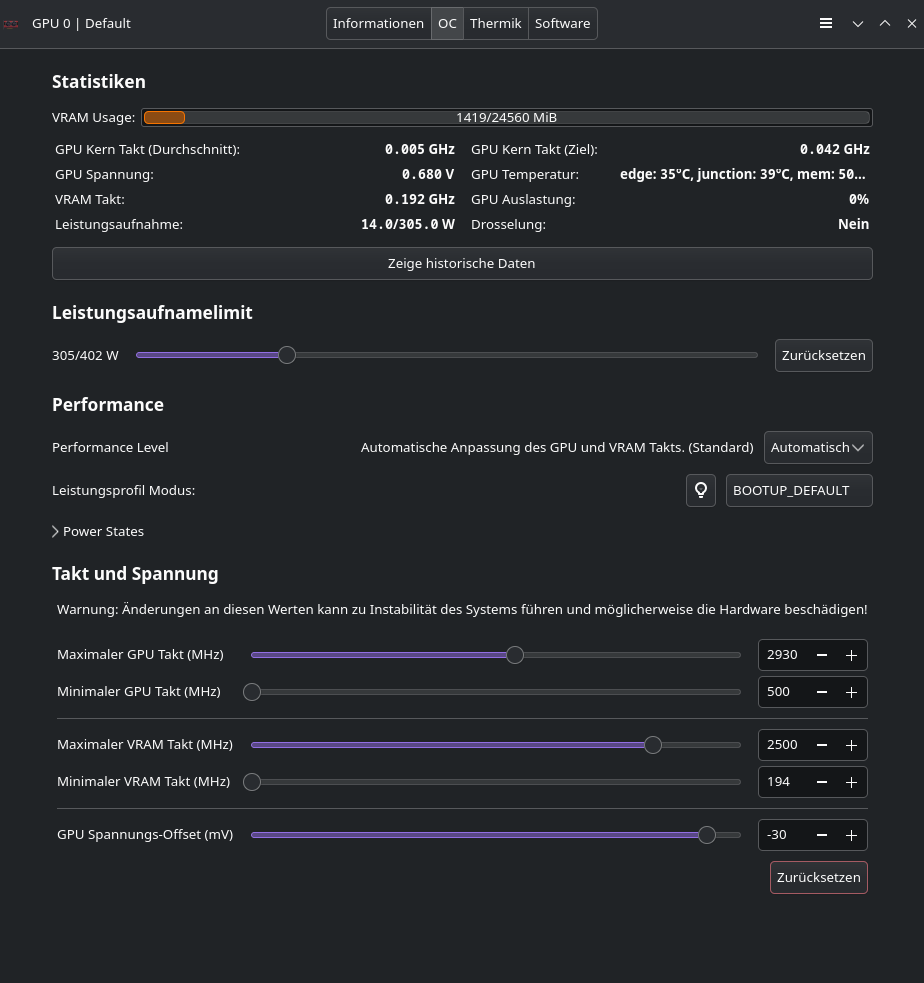Switch to the Thermik tab
This screenshot has height=983, width=924.
pos(496,23)
